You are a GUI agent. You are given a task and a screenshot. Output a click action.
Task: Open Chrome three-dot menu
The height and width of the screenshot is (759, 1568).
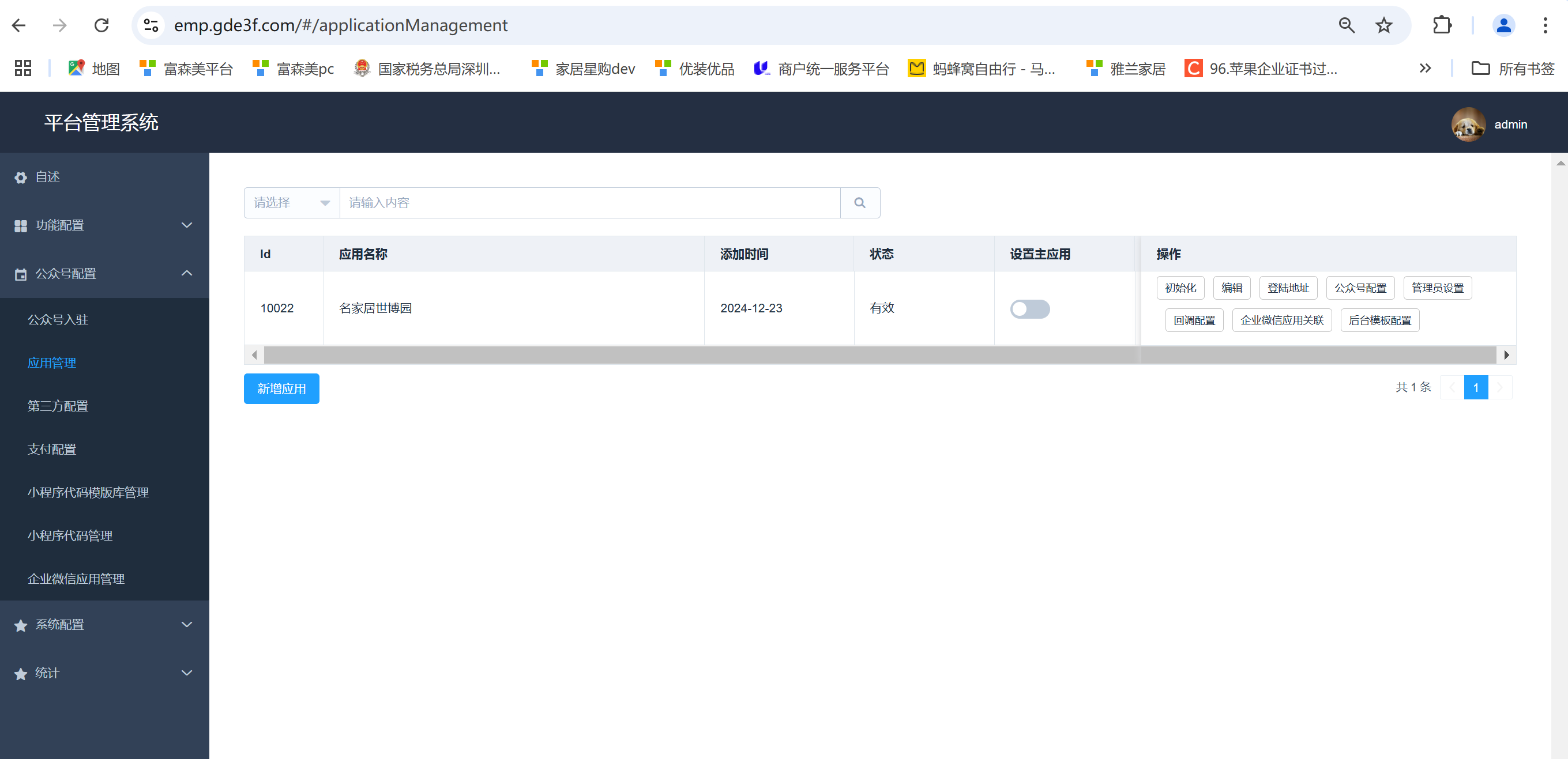[x=1545, y=25]
